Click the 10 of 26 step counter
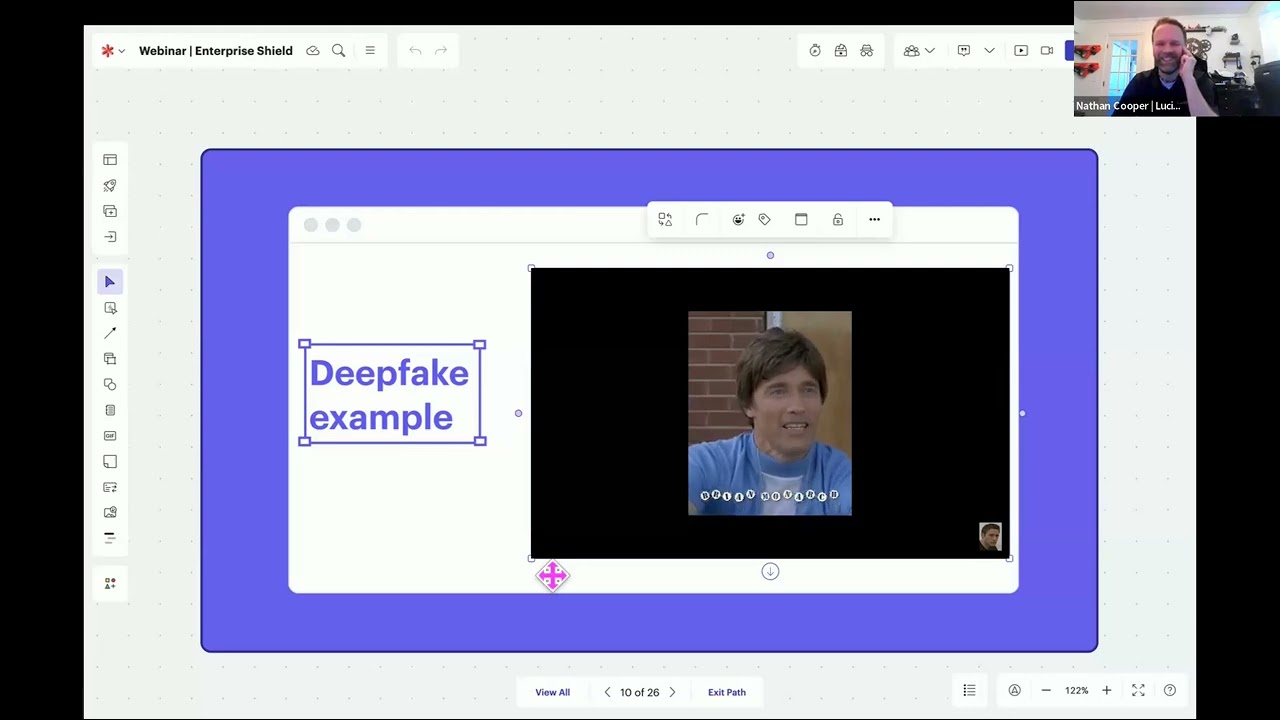Image resolution: width=1280 pixels, height=720 pixels. (x=640, y=692)
